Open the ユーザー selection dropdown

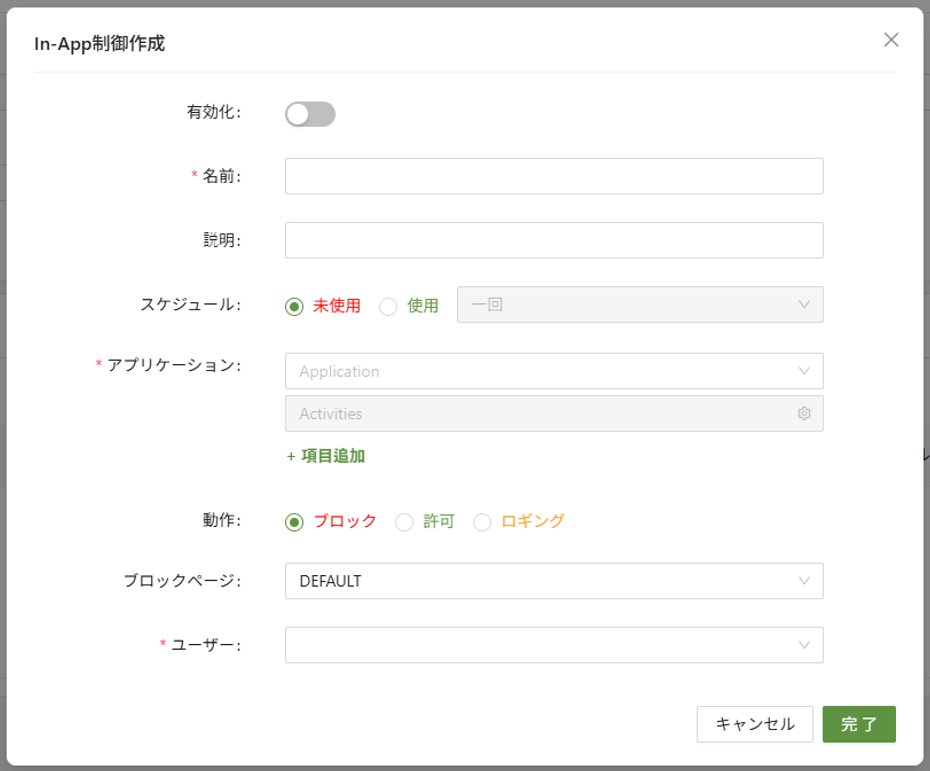(x=540, y=645)
